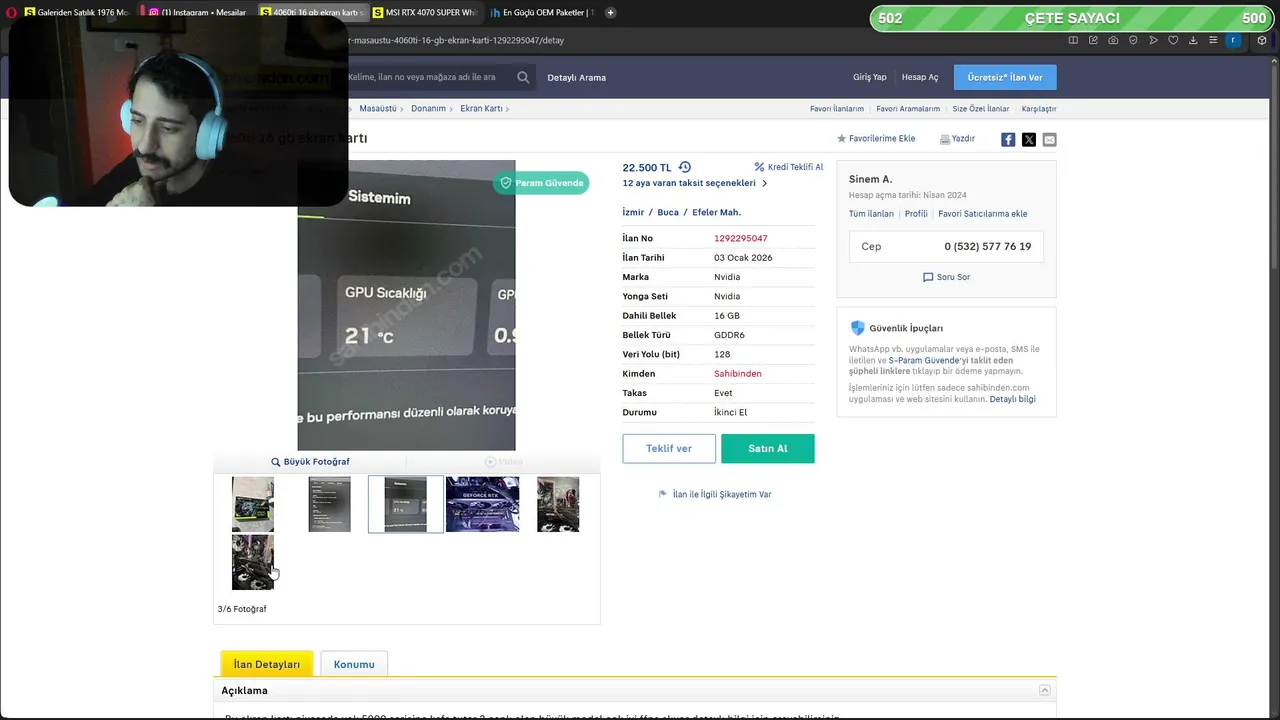Open Donanım breadcrumb category
This screenshot has width=1280, height=720.
[x=428, y=108]
